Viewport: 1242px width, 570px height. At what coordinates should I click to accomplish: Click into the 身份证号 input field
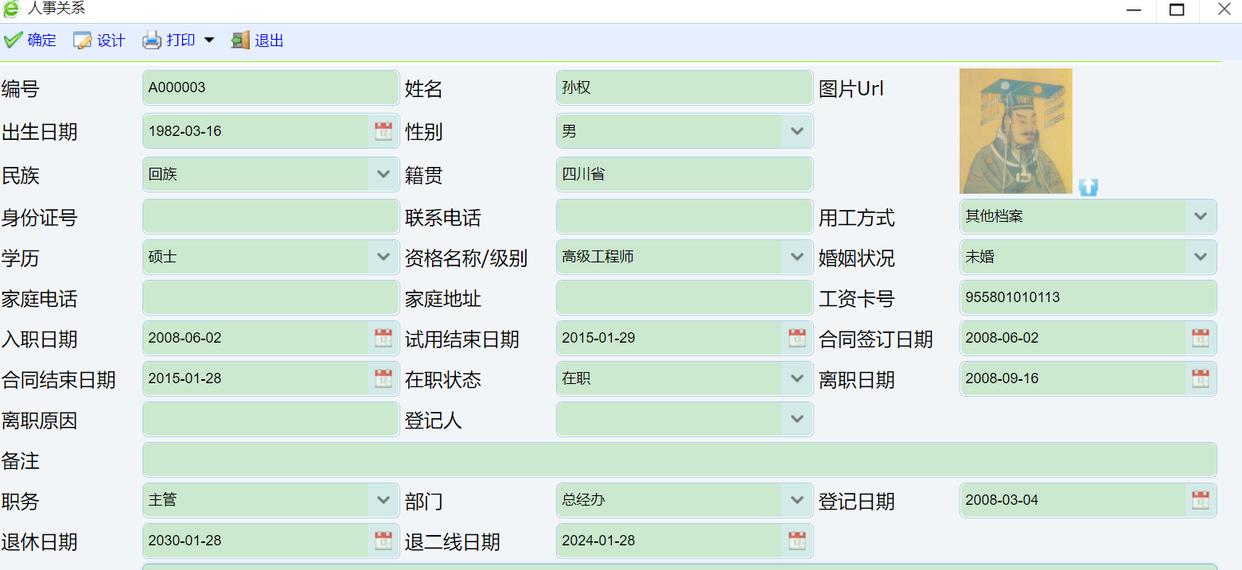pyautogui.click(x=270, y=216)
